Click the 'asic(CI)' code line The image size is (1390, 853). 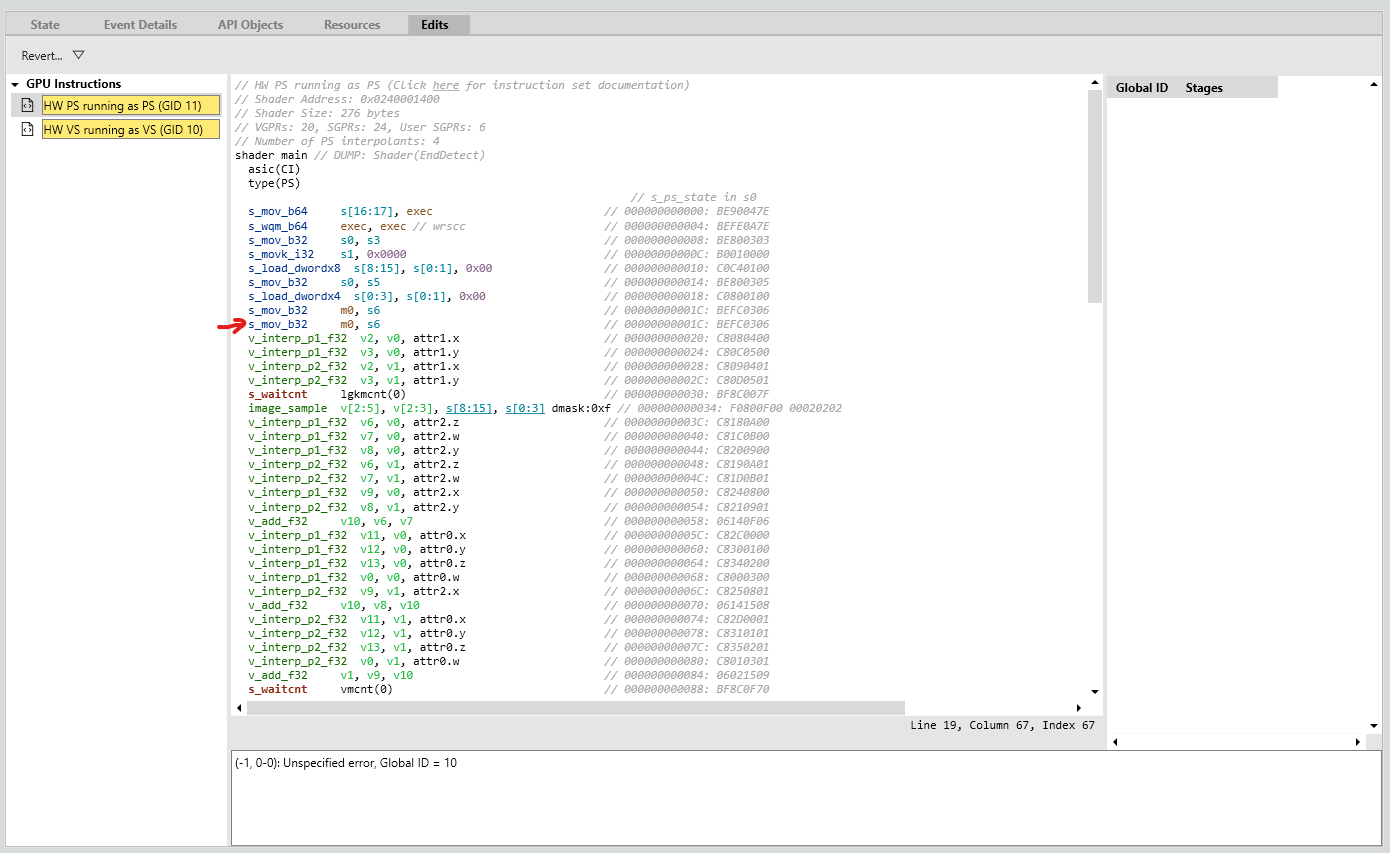[274, 169]
